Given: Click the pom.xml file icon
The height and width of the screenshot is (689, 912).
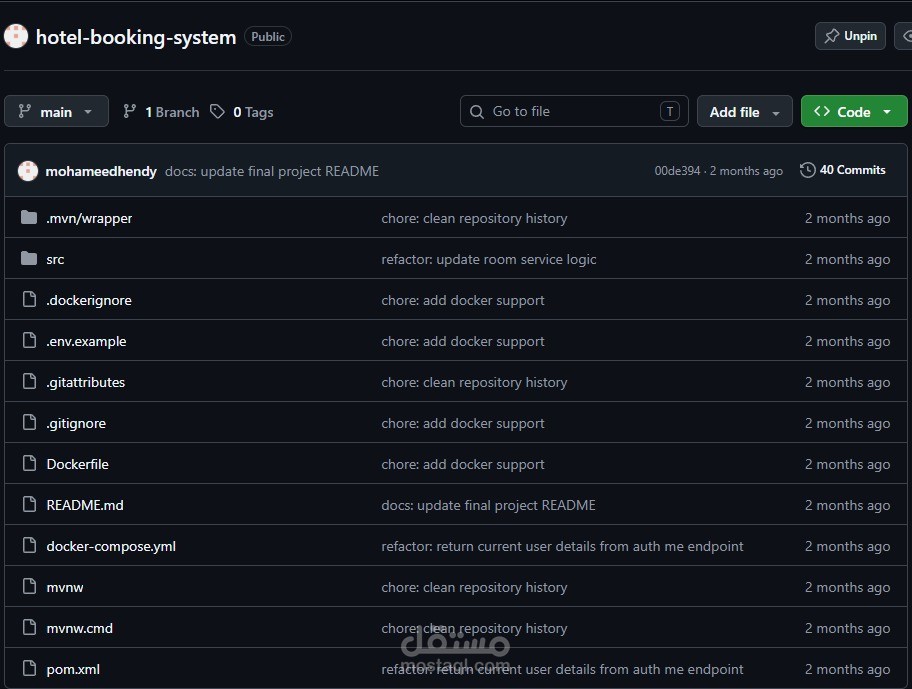Looking at the screenshot, I should click(29, 668).
